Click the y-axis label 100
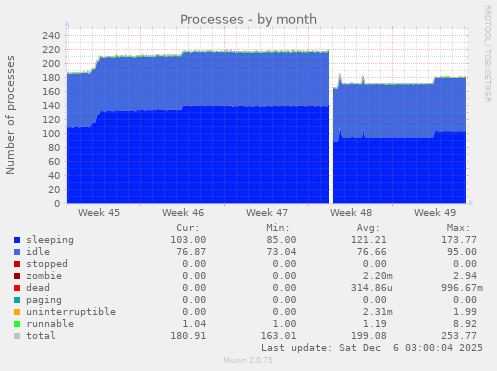The width and height of the screenshot is (497, 371). point(51,134)
